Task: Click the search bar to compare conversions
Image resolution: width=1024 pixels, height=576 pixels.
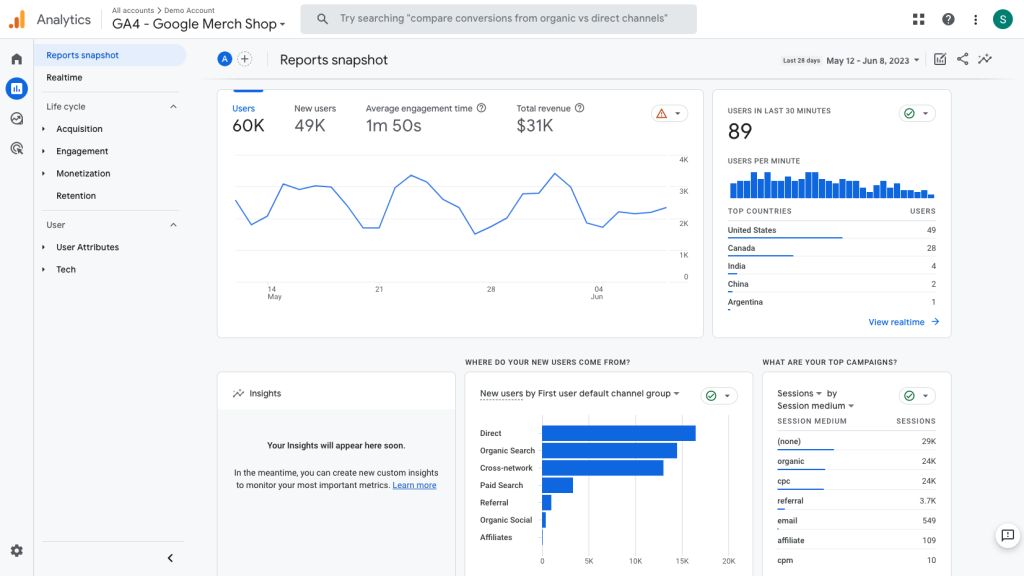Action: [498, 19]
